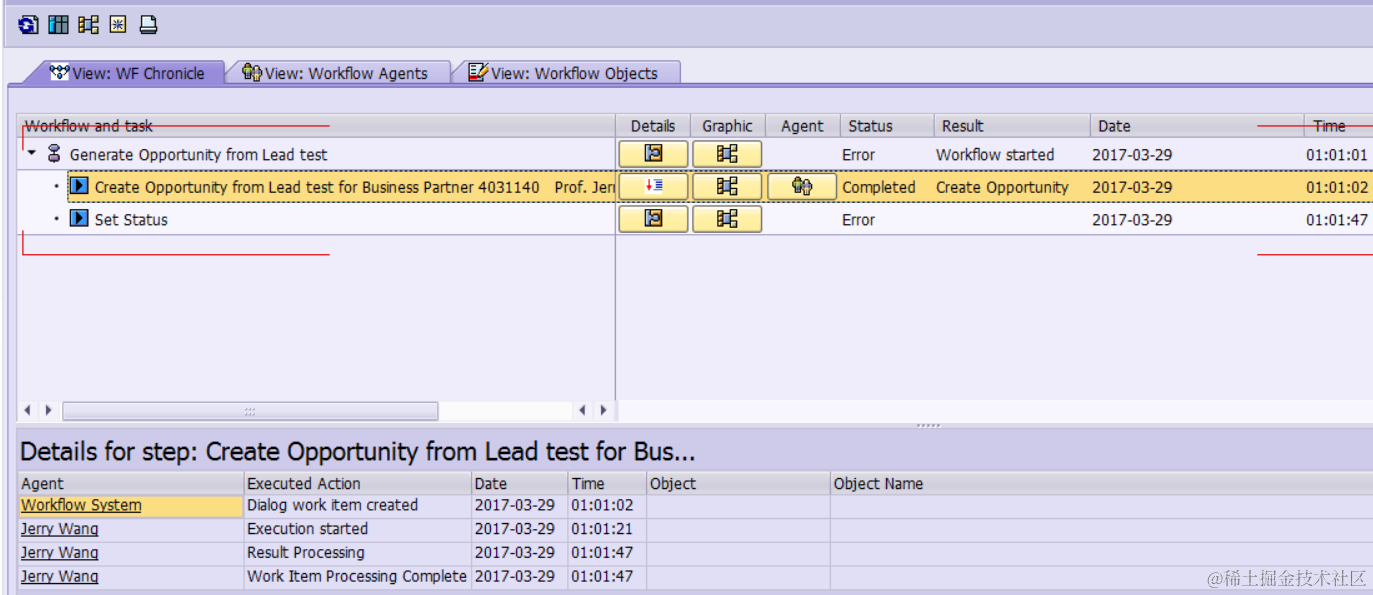Open Jerry Wang link for Execution started
Image resolution: width=1373 pixels, height=595 pixels.
tap(60, 529)
